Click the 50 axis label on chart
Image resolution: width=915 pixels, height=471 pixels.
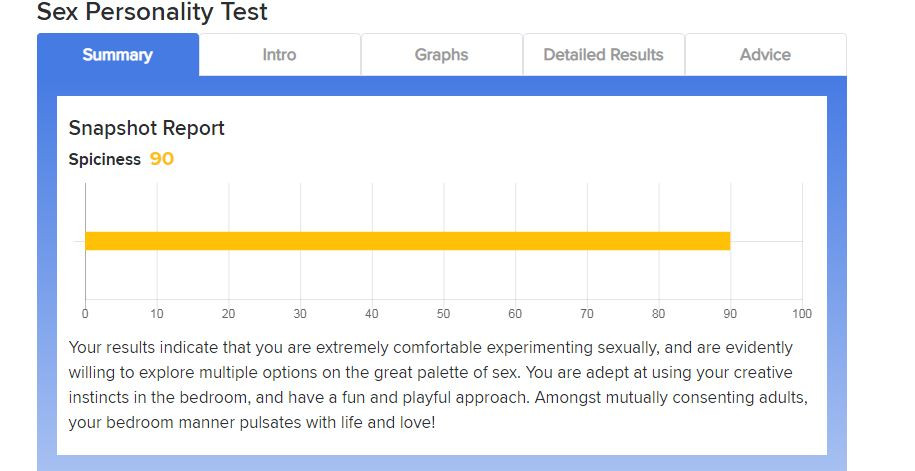point(443,314)
